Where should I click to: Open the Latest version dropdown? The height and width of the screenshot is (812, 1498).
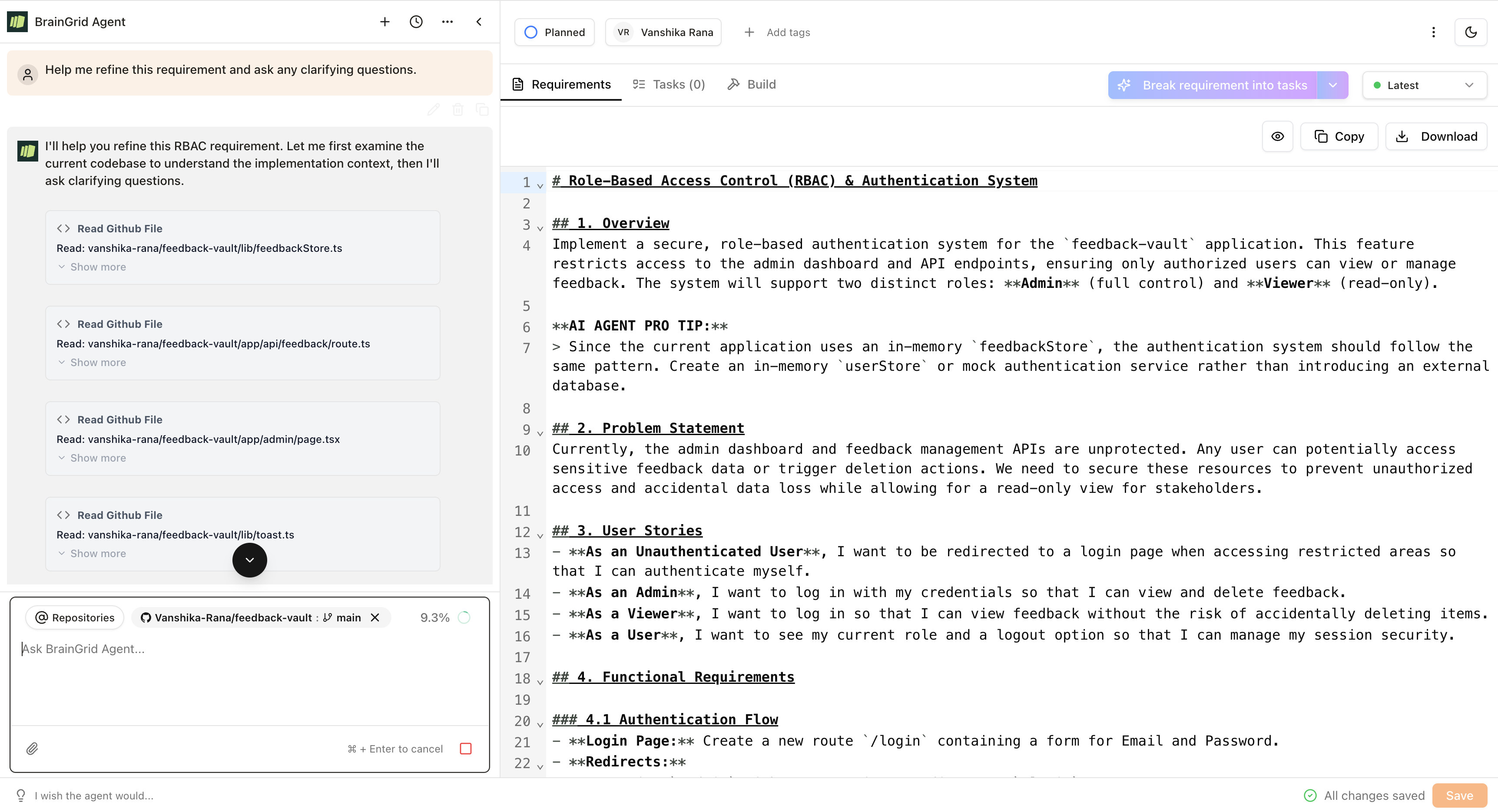1424,85
